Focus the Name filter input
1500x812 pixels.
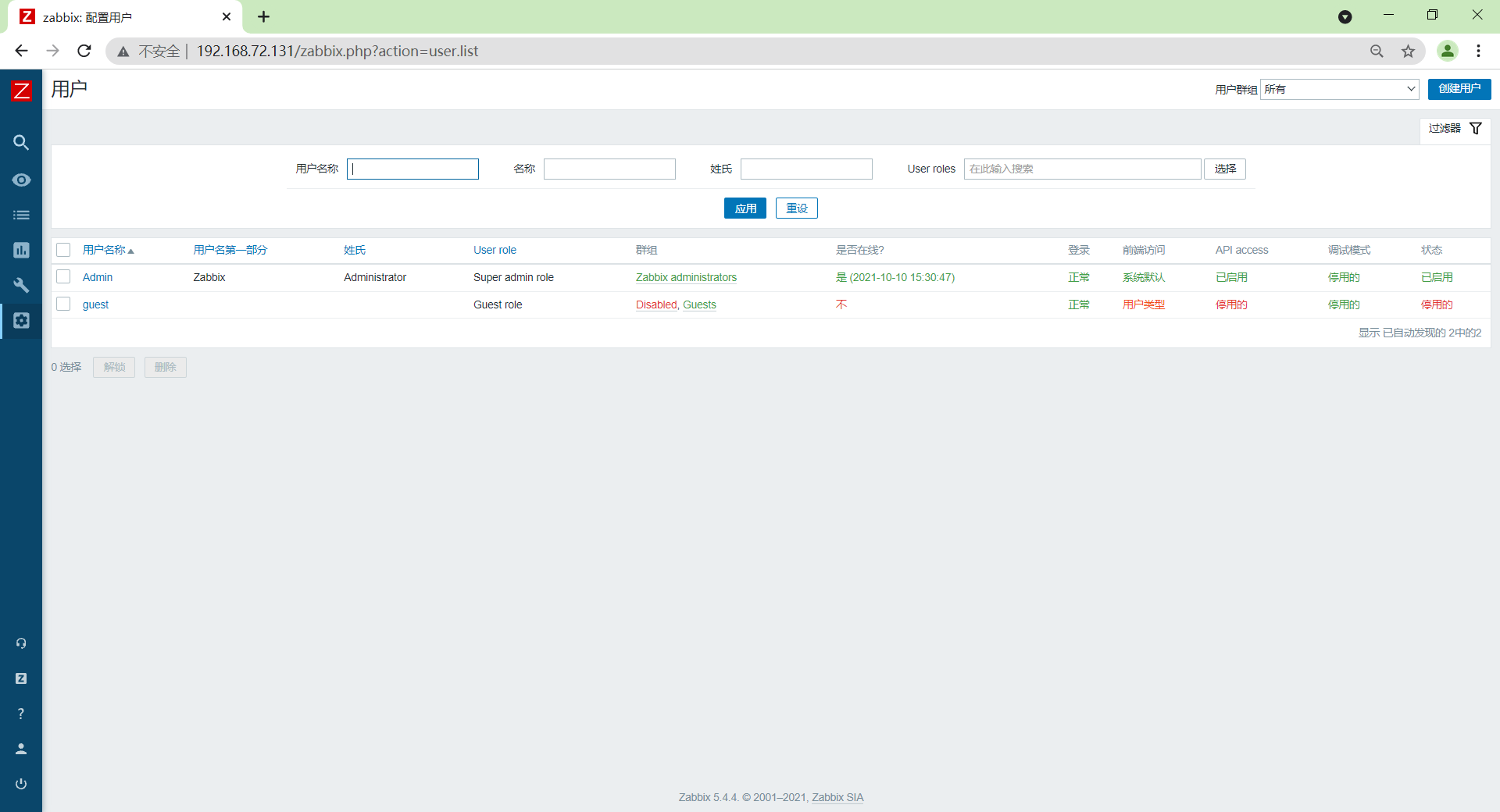tap(609, 169)
